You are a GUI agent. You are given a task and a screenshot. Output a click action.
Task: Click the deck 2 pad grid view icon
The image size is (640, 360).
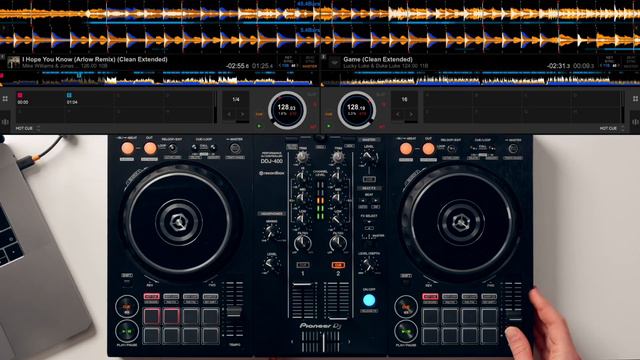[635, 99]
